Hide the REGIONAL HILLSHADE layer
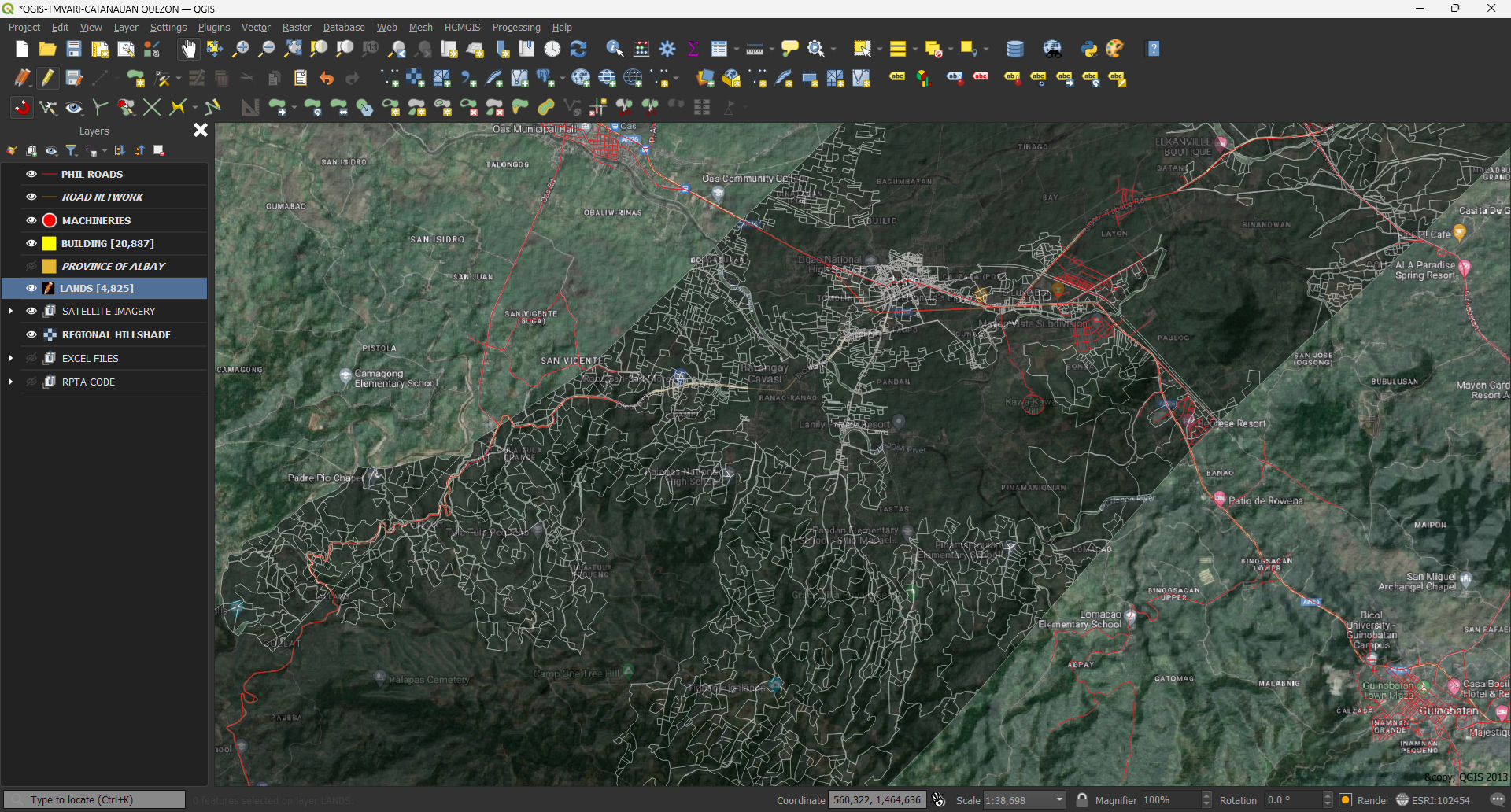1511x812 pixels. click(x=31, y=334)
